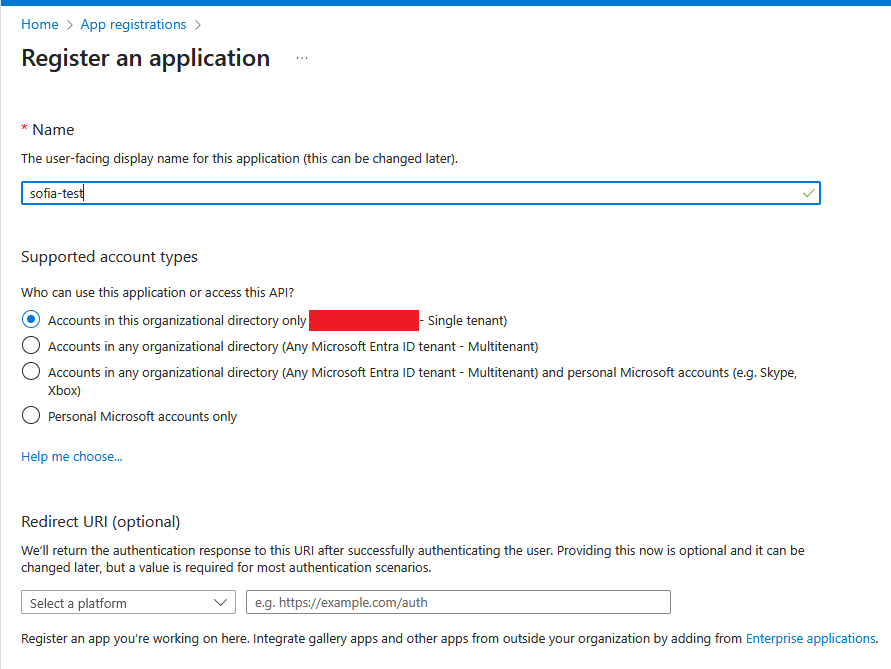Click the red required asterisk beside Name
Screen dimensions: 891x669
click(23, 129)
